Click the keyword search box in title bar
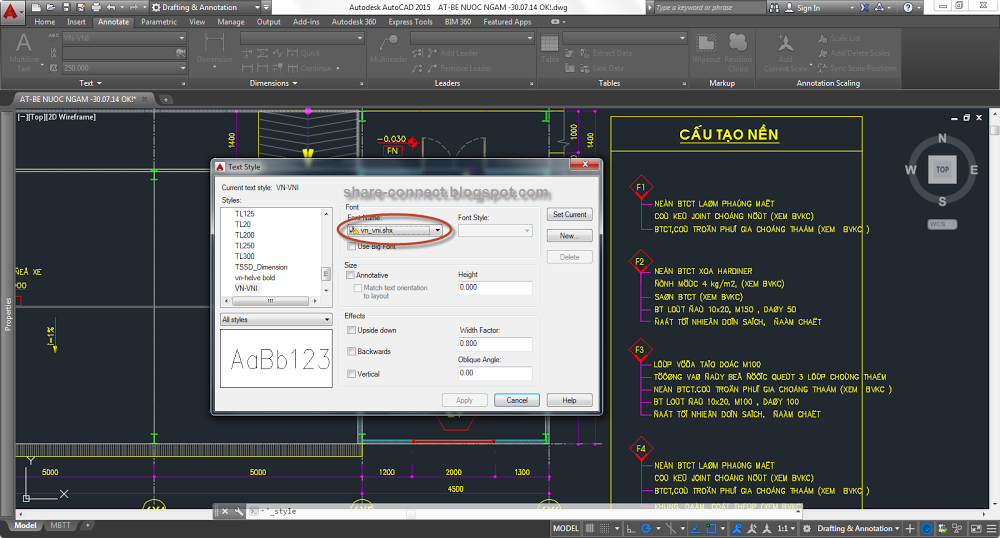The width and height of the screenshot is (1000, 538). 708,8
